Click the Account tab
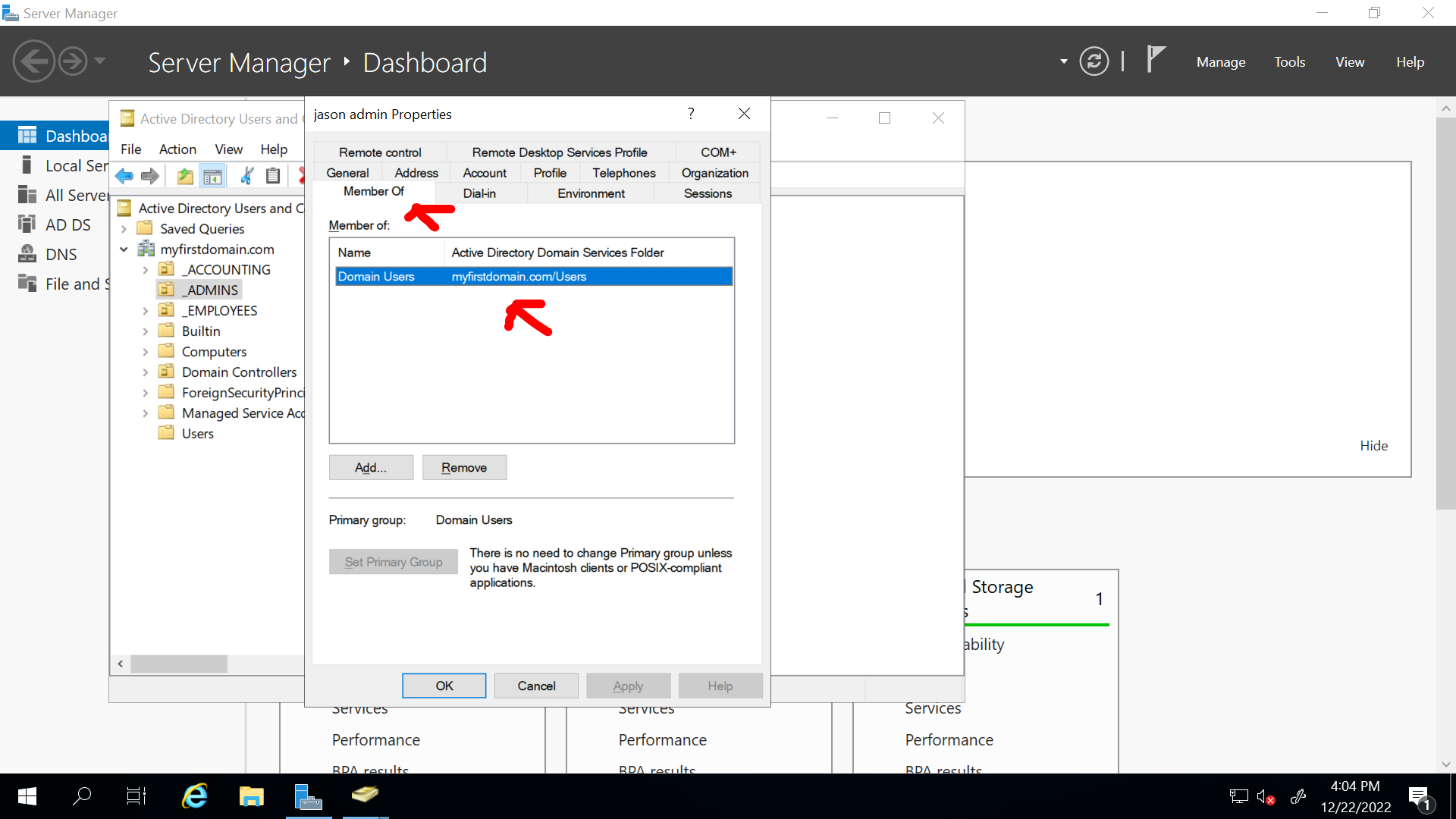This screenshot has width=1456, height=819. coord(484,172)
